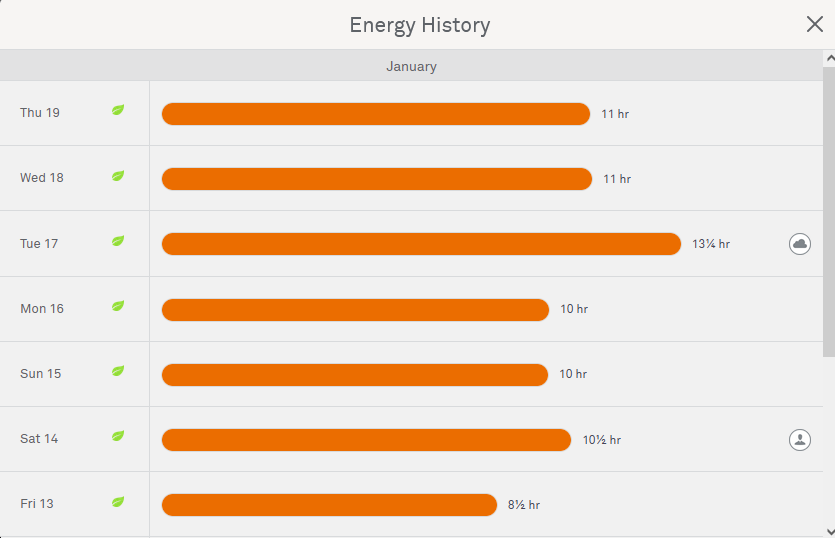Viewport: 835px width, 538px height.
Task: Click the person icon on Sat 14
Action: click(x=800, y=439)
